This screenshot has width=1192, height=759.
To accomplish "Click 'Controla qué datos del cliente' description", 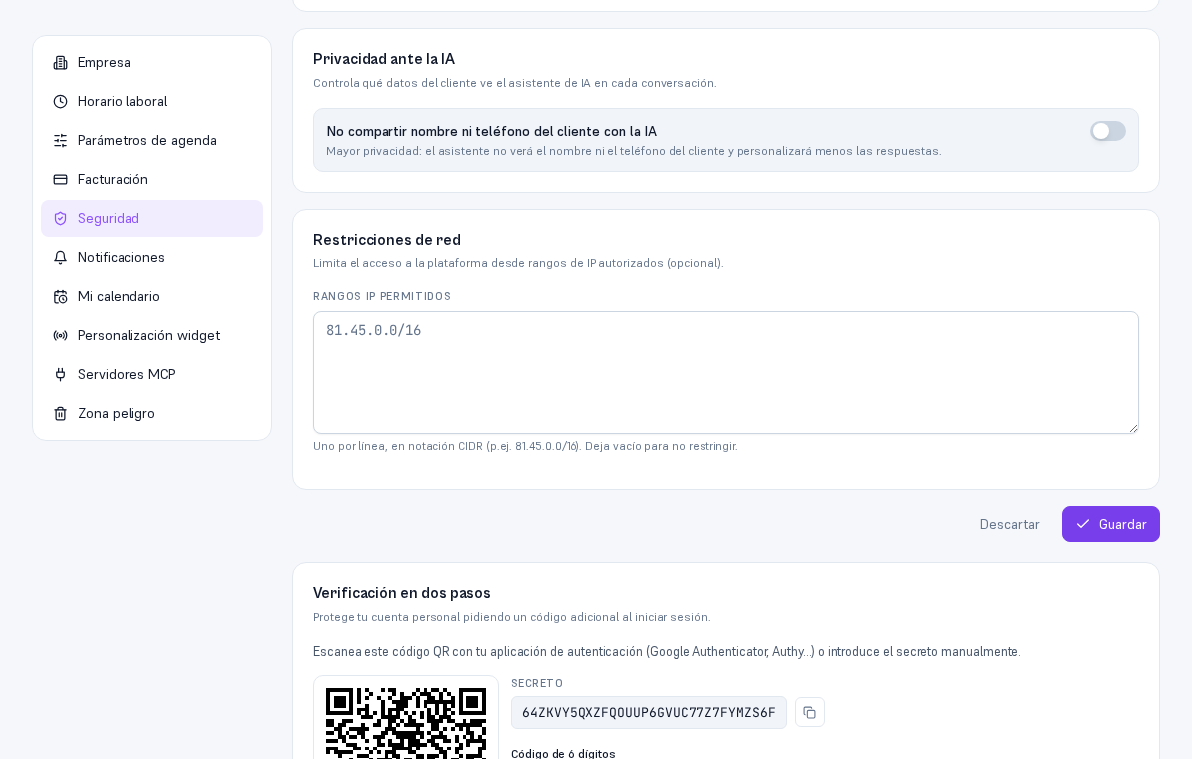I will [515, 83].
